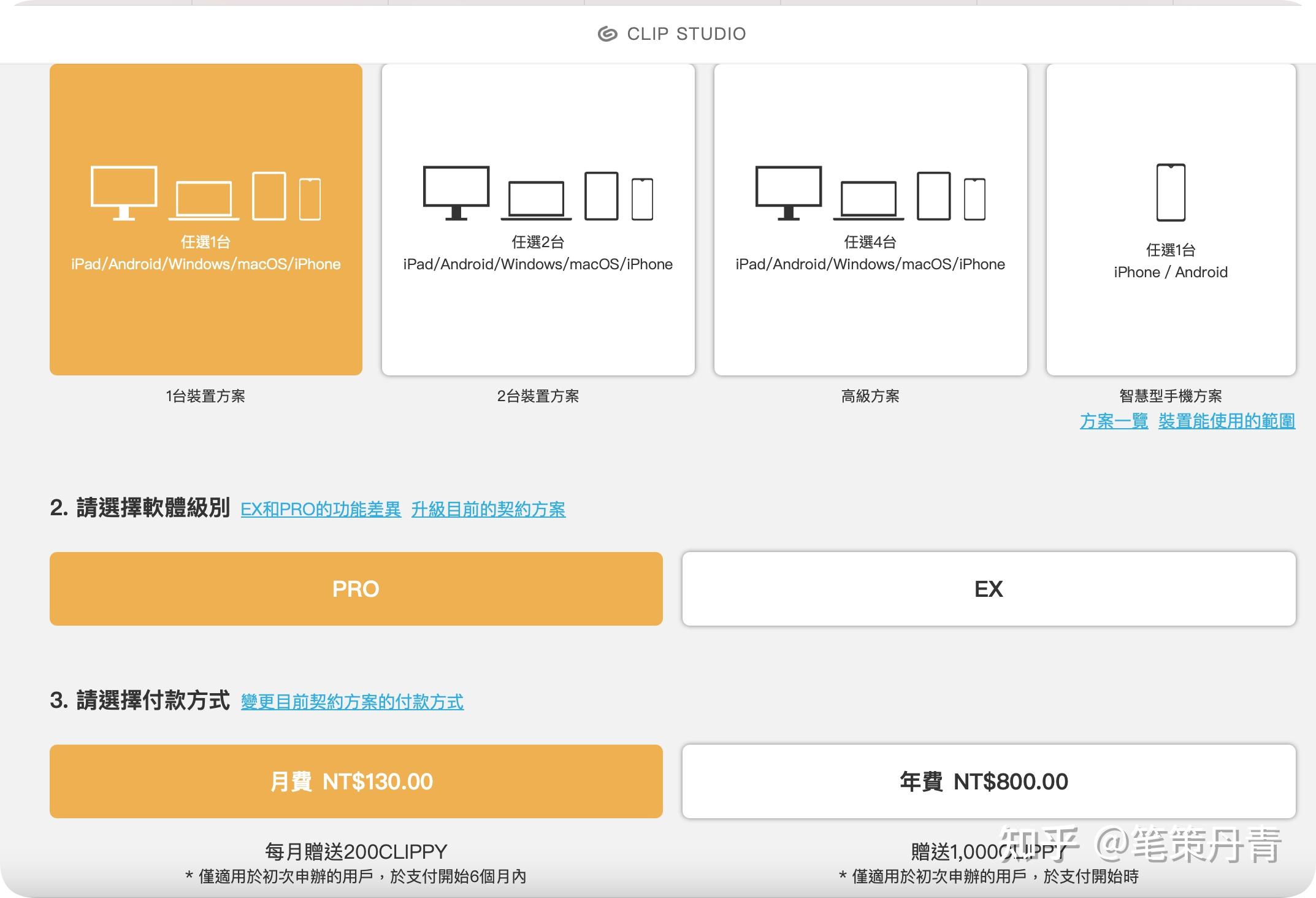Viewport: 1316px width, 898px height.
Task: Click the 高級方案 caption text
Action: tap(870, 396)
